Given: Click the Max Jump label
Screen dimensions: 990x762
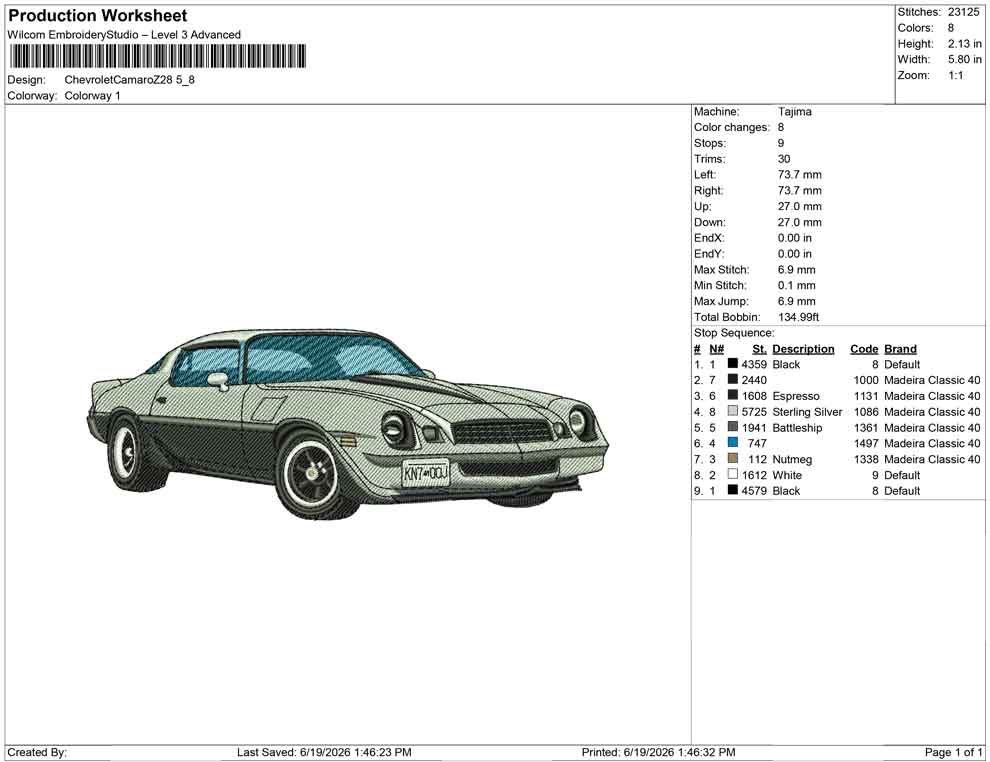Looking at the screenshot, I should (x=721, y=301).
